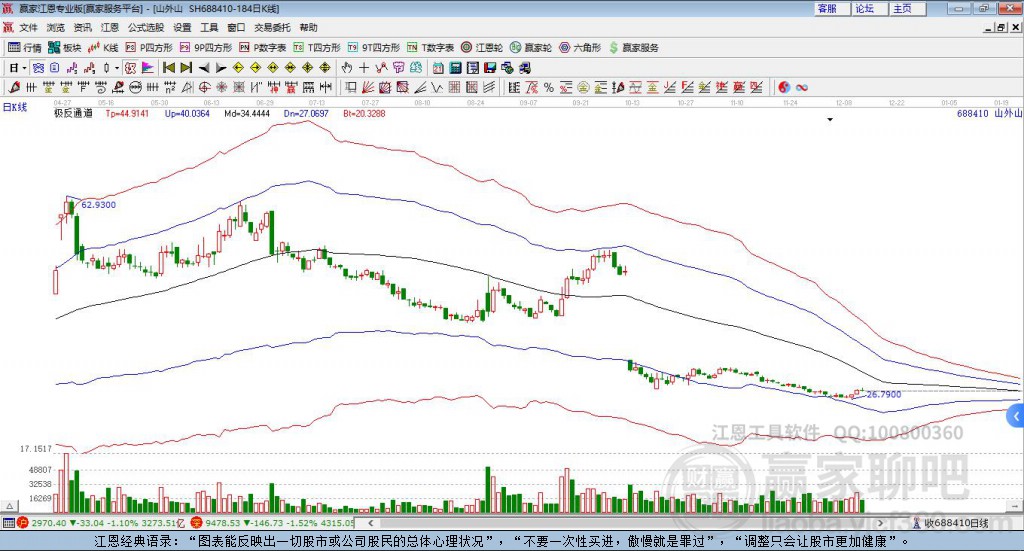
Task: Open the 9P四方形 tool
Action: [206, 48]
